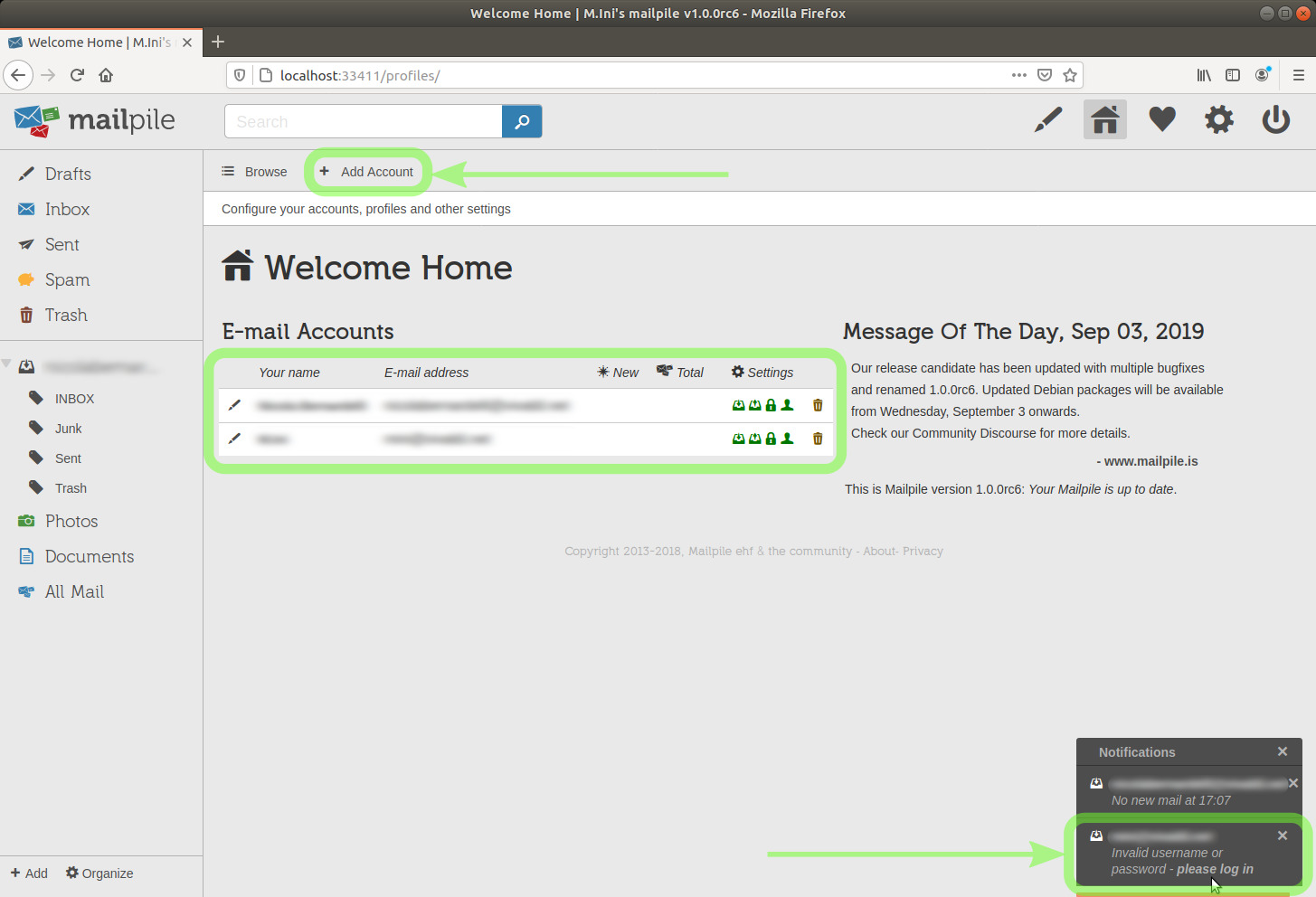The image size is (1316, 897).
Task: Click the mailpile logo
Action: 94,120
